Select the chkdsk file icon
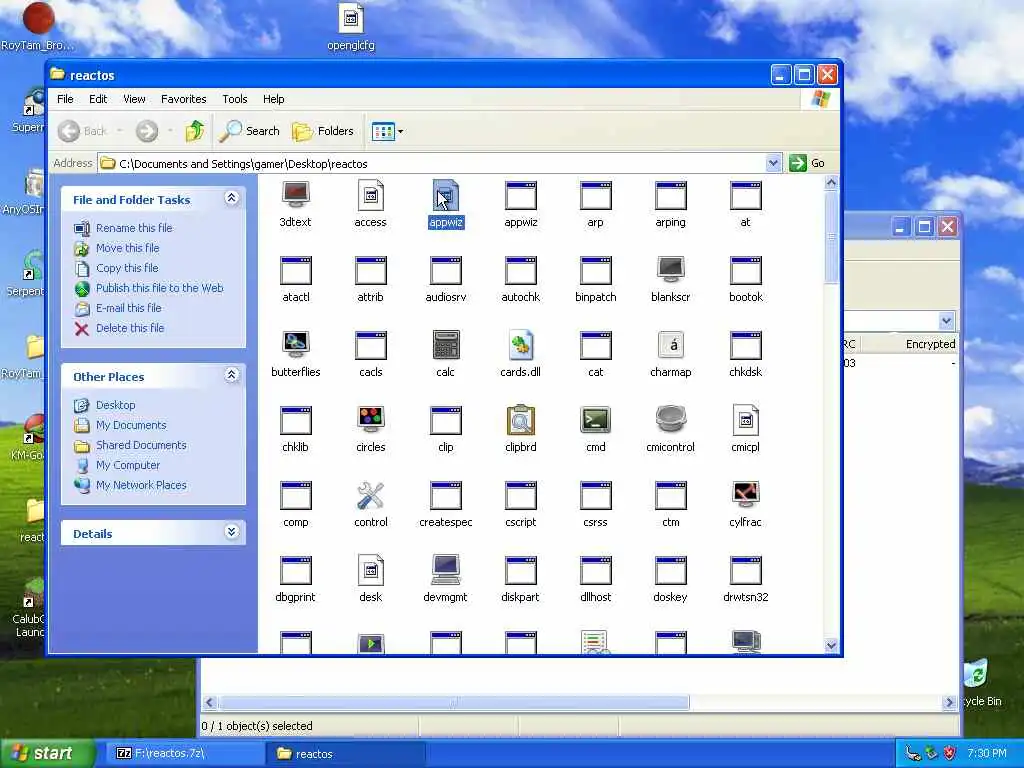Image resolution: width=1024 pixels, height=768 pixels. 746,344
